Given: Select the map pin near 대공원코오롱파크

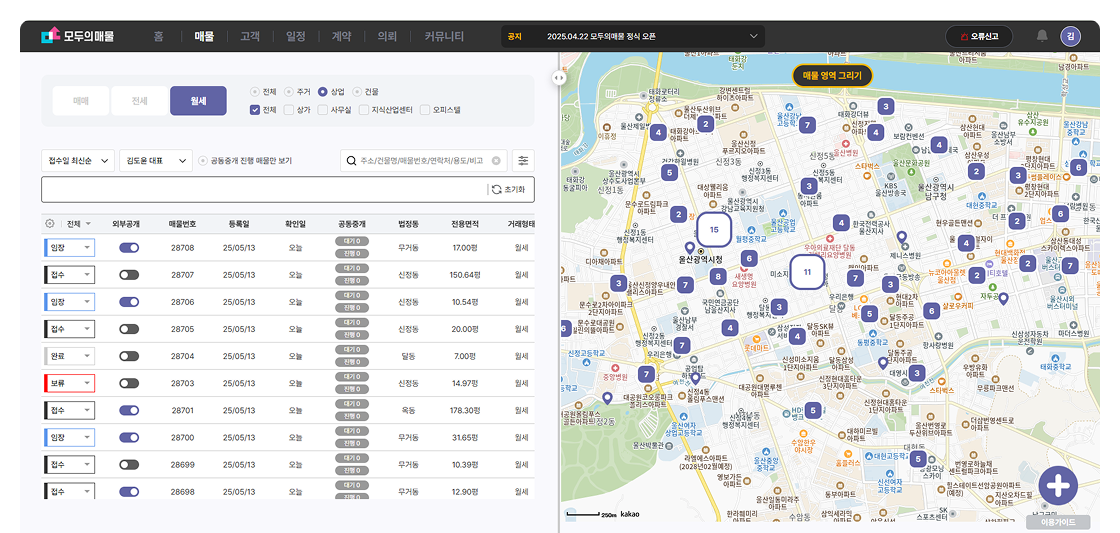Looking at the screenshot, I should tap(607, 398).
